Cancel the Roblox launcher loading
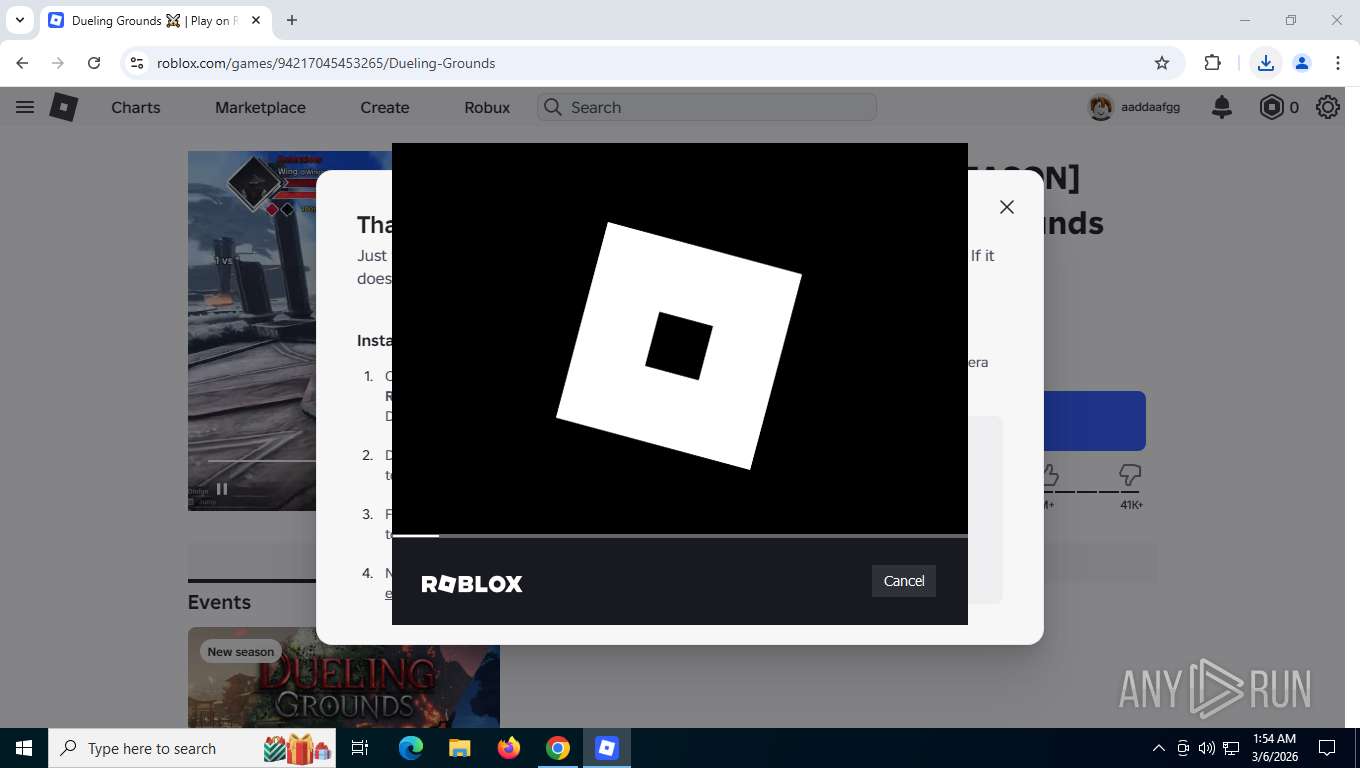This screenshot has height=768, width=1360. 904,581
